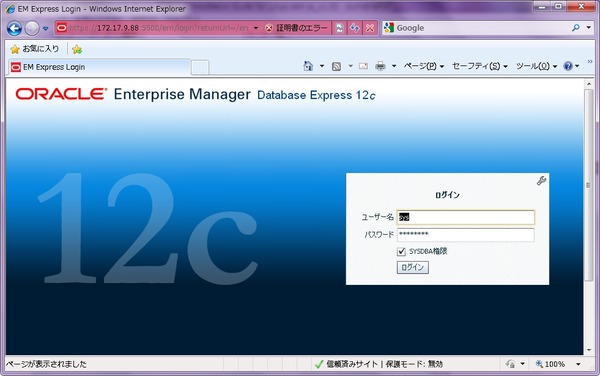Image resolution: width=600 pixels, height=376 pixels.
Task: Stop page loading with the red X icon
Action: [370, 28]
